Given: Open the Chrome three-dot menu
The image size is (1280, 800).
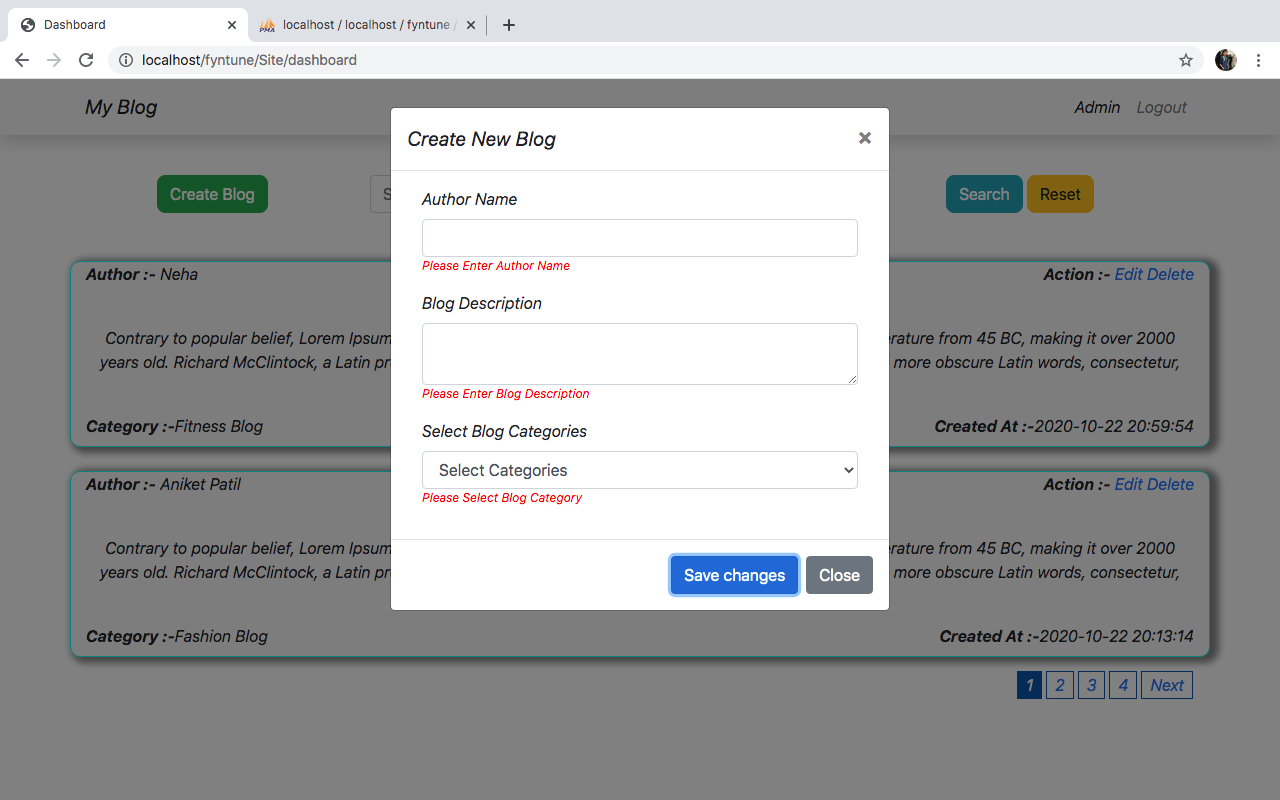Looking at the screenshot, I should pos(1258,60).
